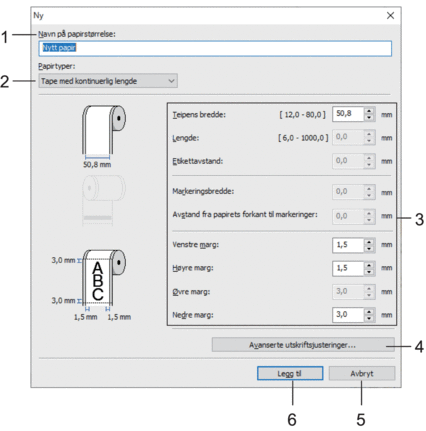This screenshot has width=426, height=431.
Task: Click the Venstre marg value field
Action: [x=348, y=245]
